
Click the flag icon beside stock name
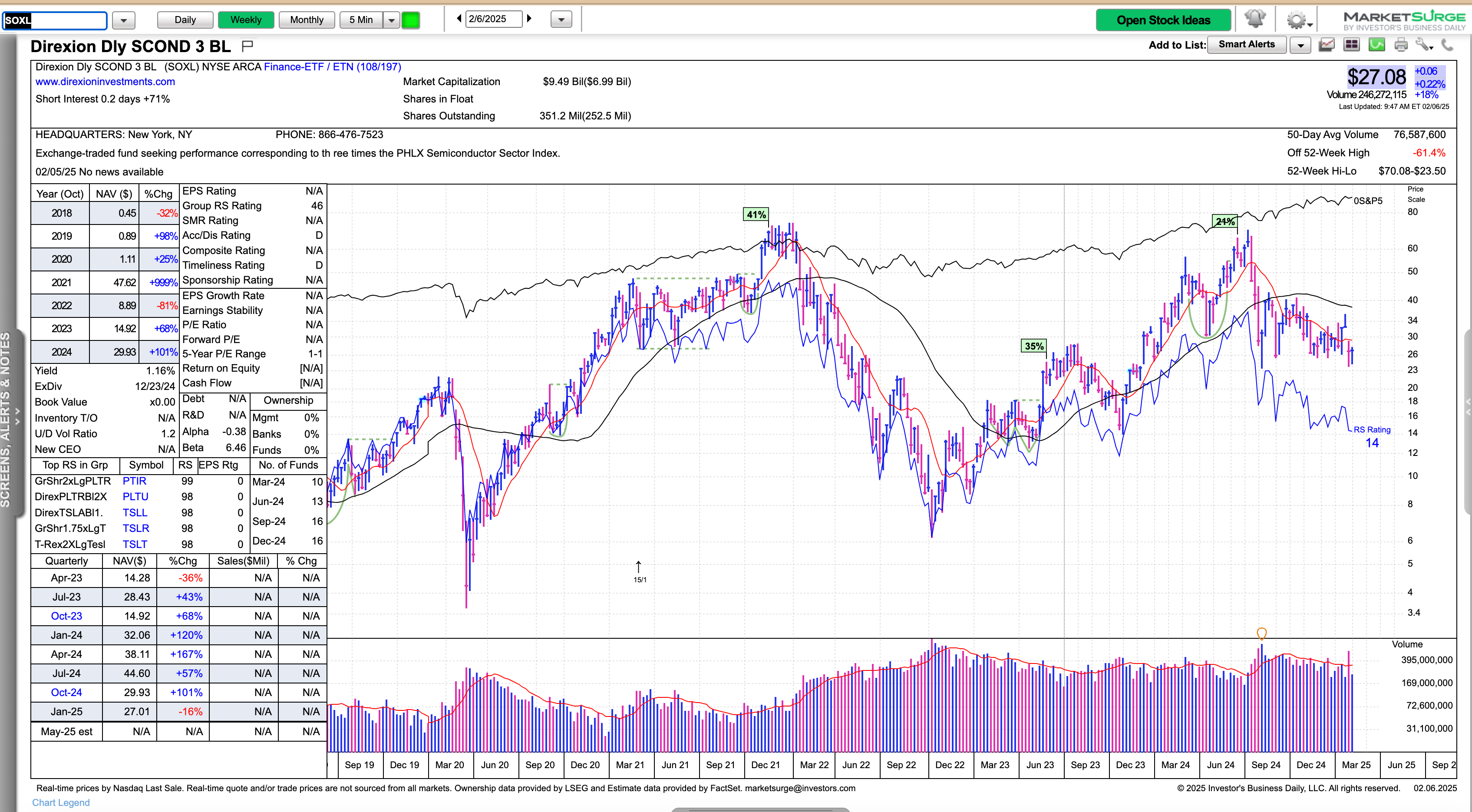click(x=248, y=46)
